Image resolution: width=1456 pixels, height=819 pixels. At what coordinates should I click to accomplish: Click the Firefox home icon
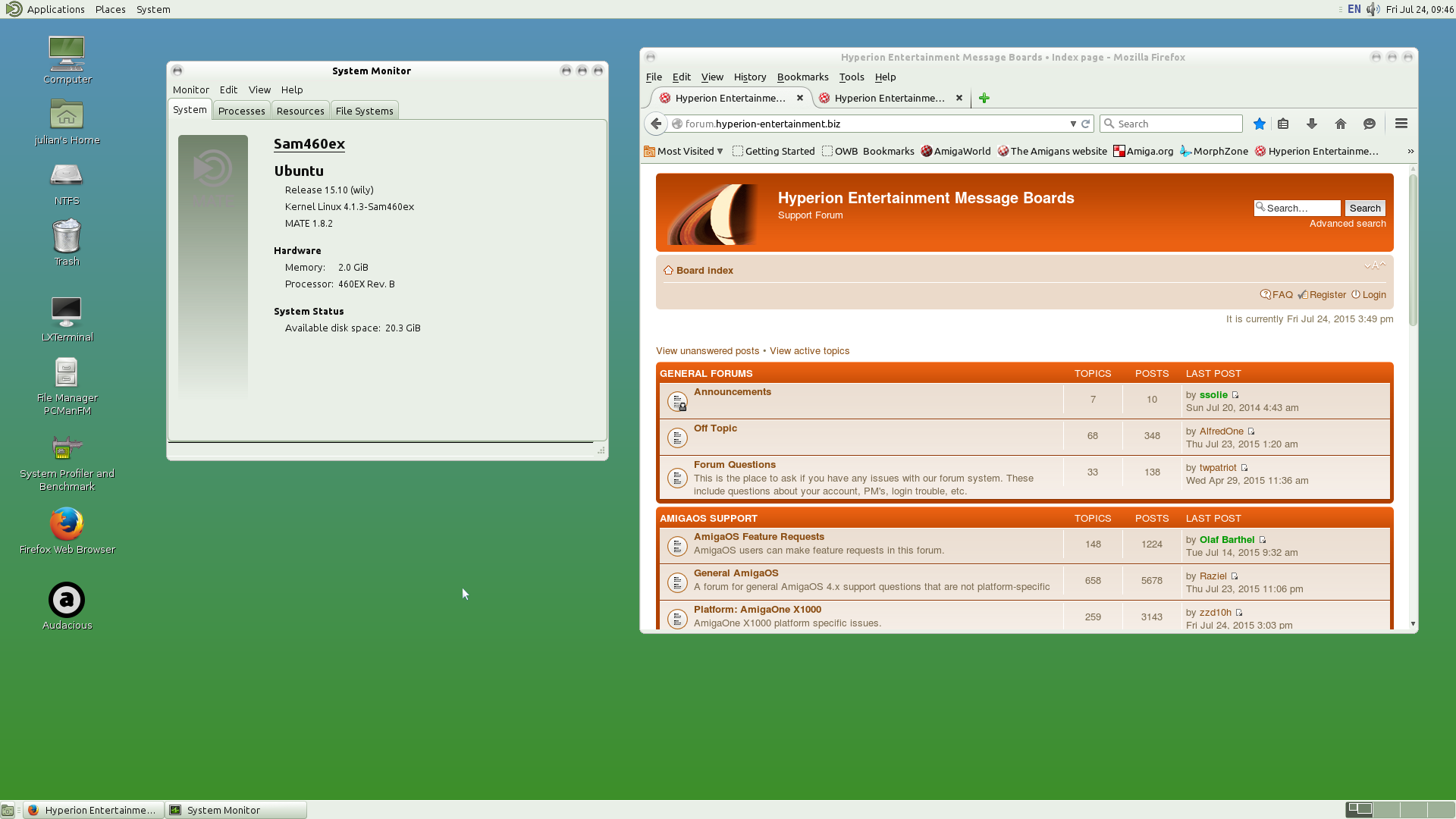pos(1341,124)
